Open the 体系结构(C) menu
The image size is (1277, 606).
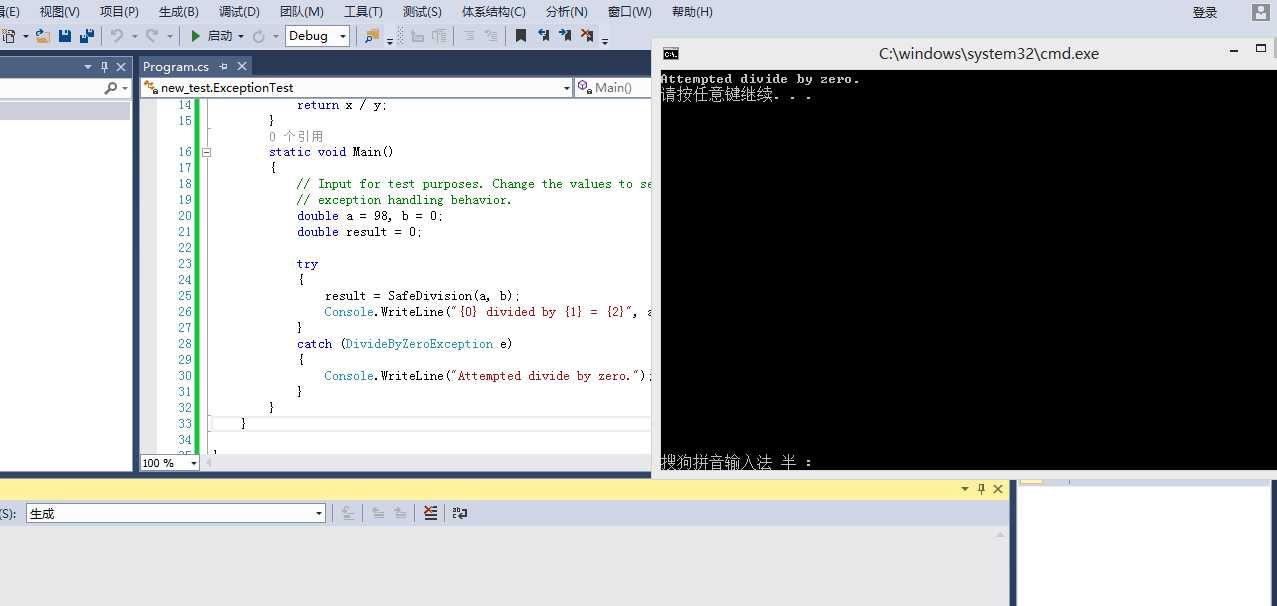493,12
